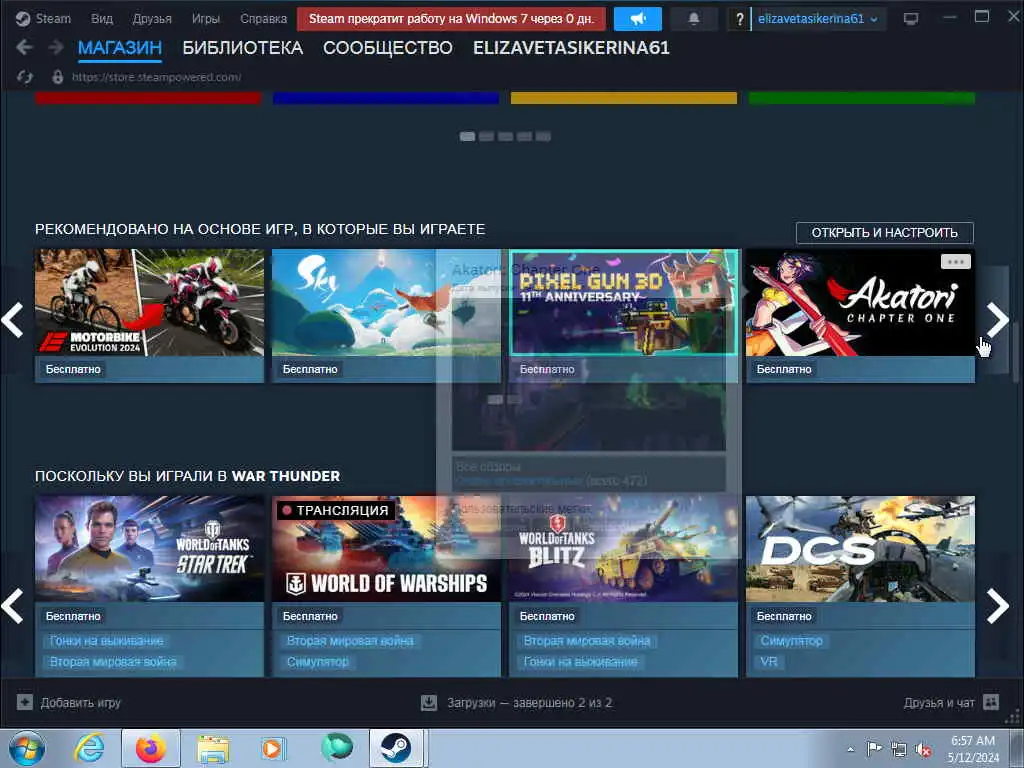1024x768 pixels.
Task: Click the ОТКРЫТЬ И НАСТРОИТЬ button
Action: click(x=884, y=232)
